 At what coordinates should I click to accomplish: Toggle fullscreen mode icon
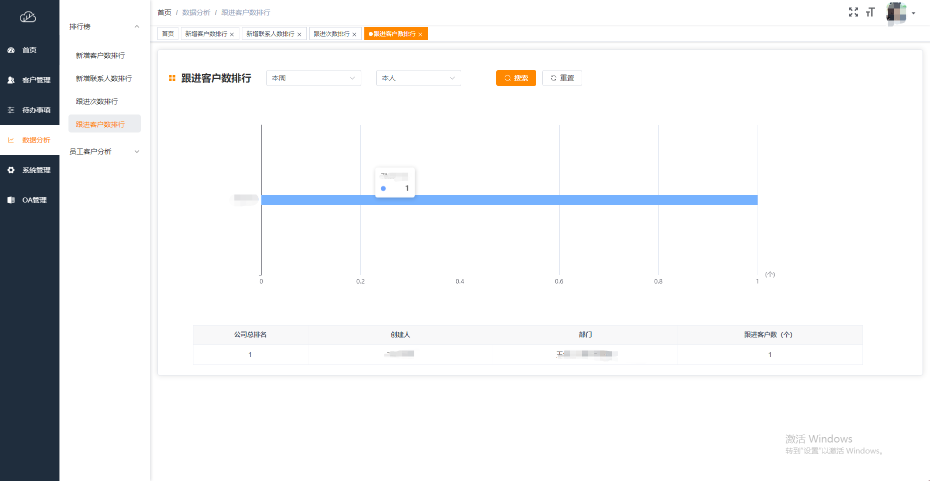click(x=853, y=12)
